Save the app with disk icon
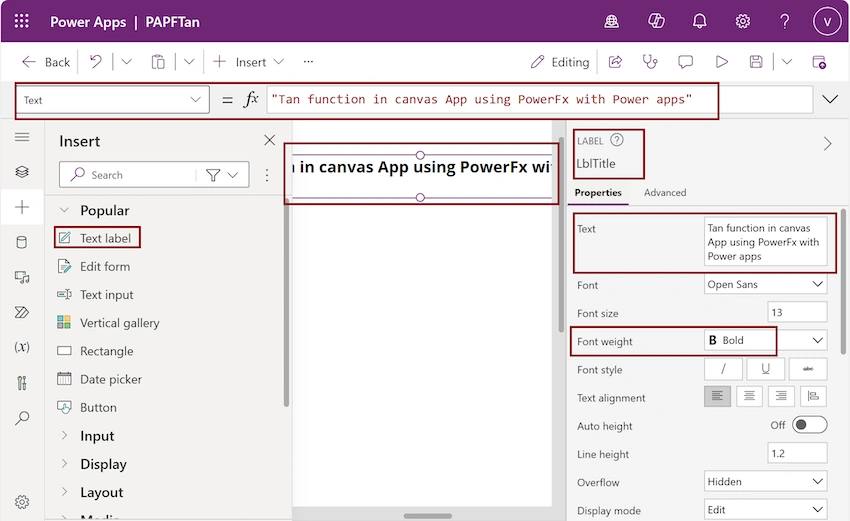 point(756,62)
